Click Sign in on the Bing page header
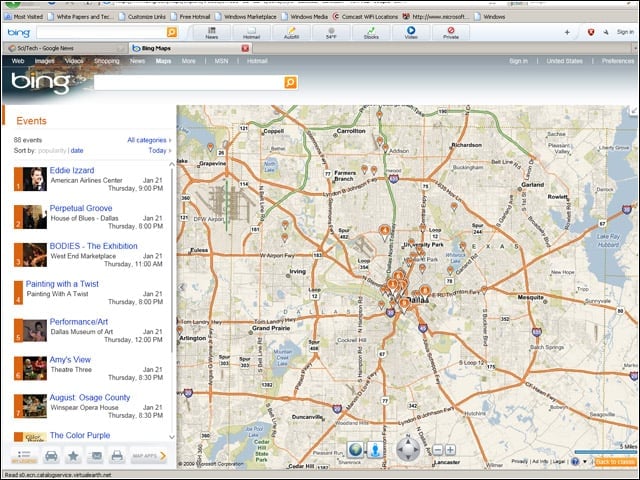Viewport: 640px width, 480px height. click(x=518, y=61)
